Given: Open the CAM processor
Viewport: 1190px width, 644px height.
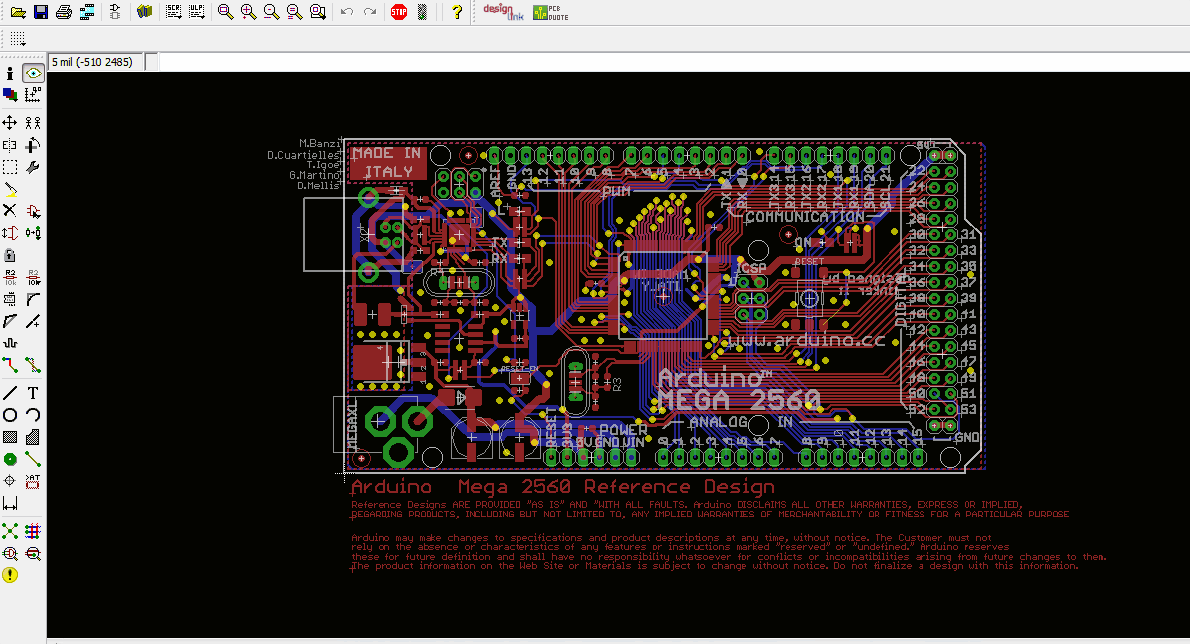Looking at the screenshot, I should coord(87,12).
